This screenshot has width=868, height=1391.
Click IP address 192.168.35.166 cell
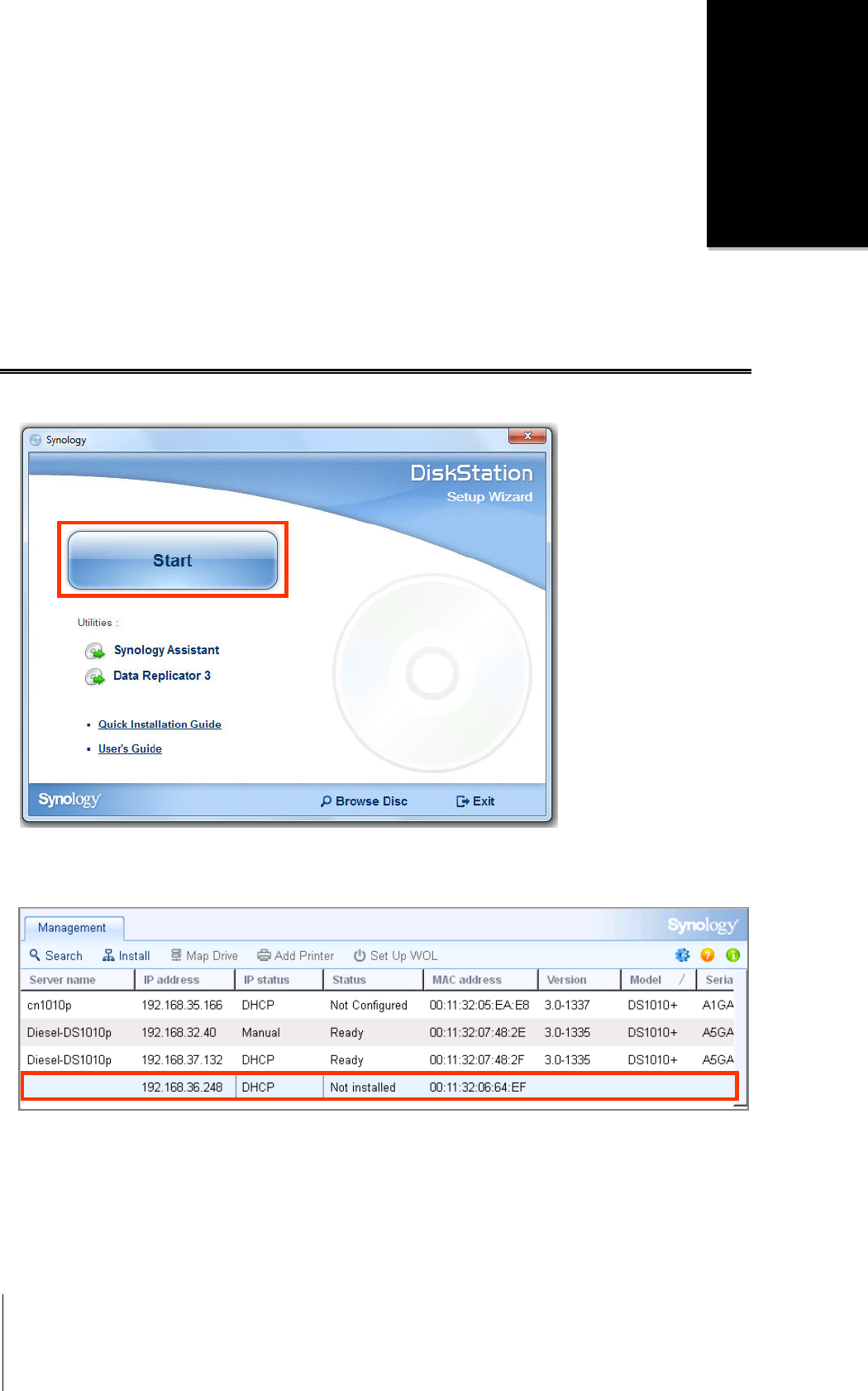tap(182, 1006)
